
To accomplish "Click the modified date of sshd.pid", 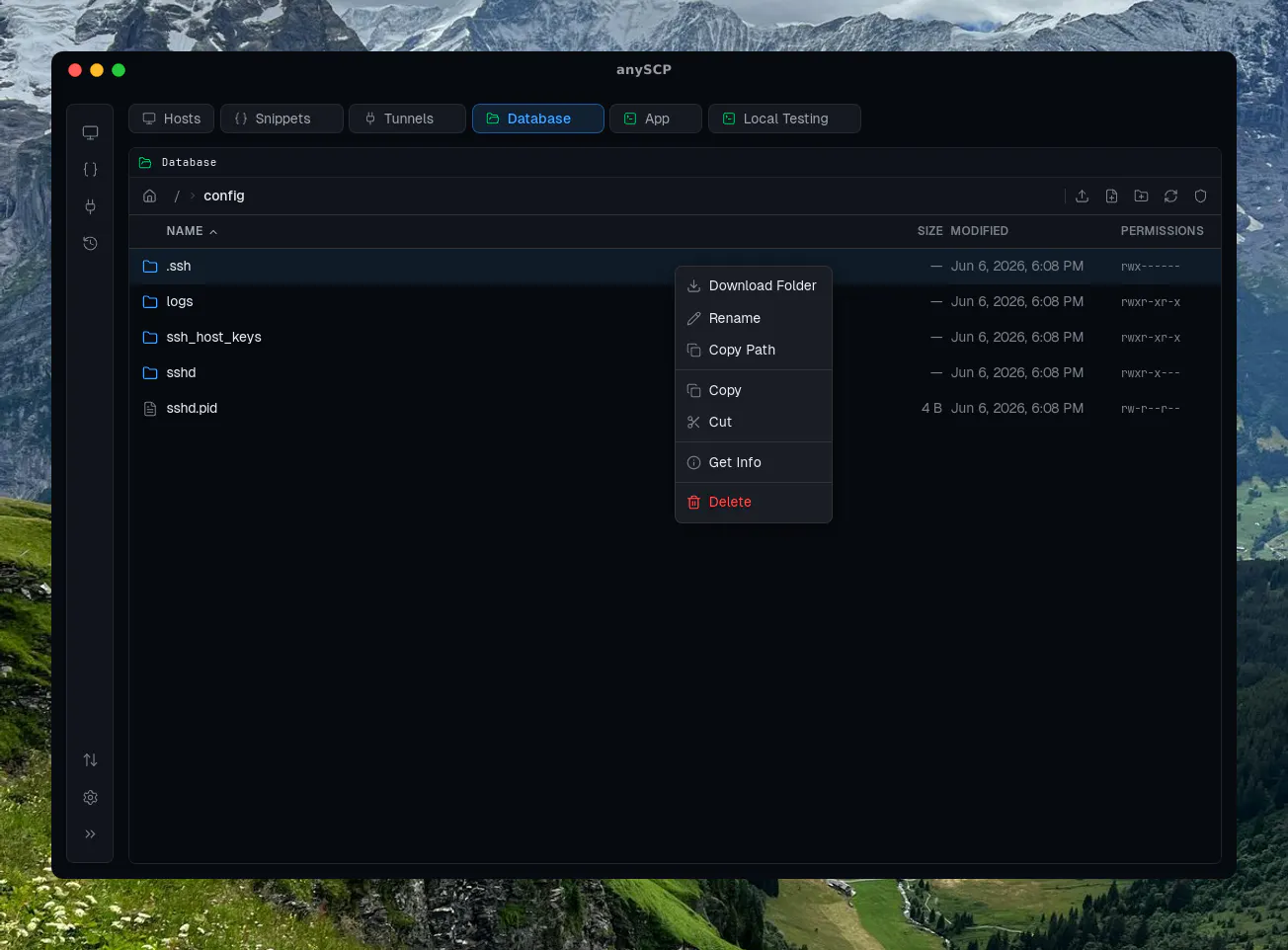I will (1017, 409).
